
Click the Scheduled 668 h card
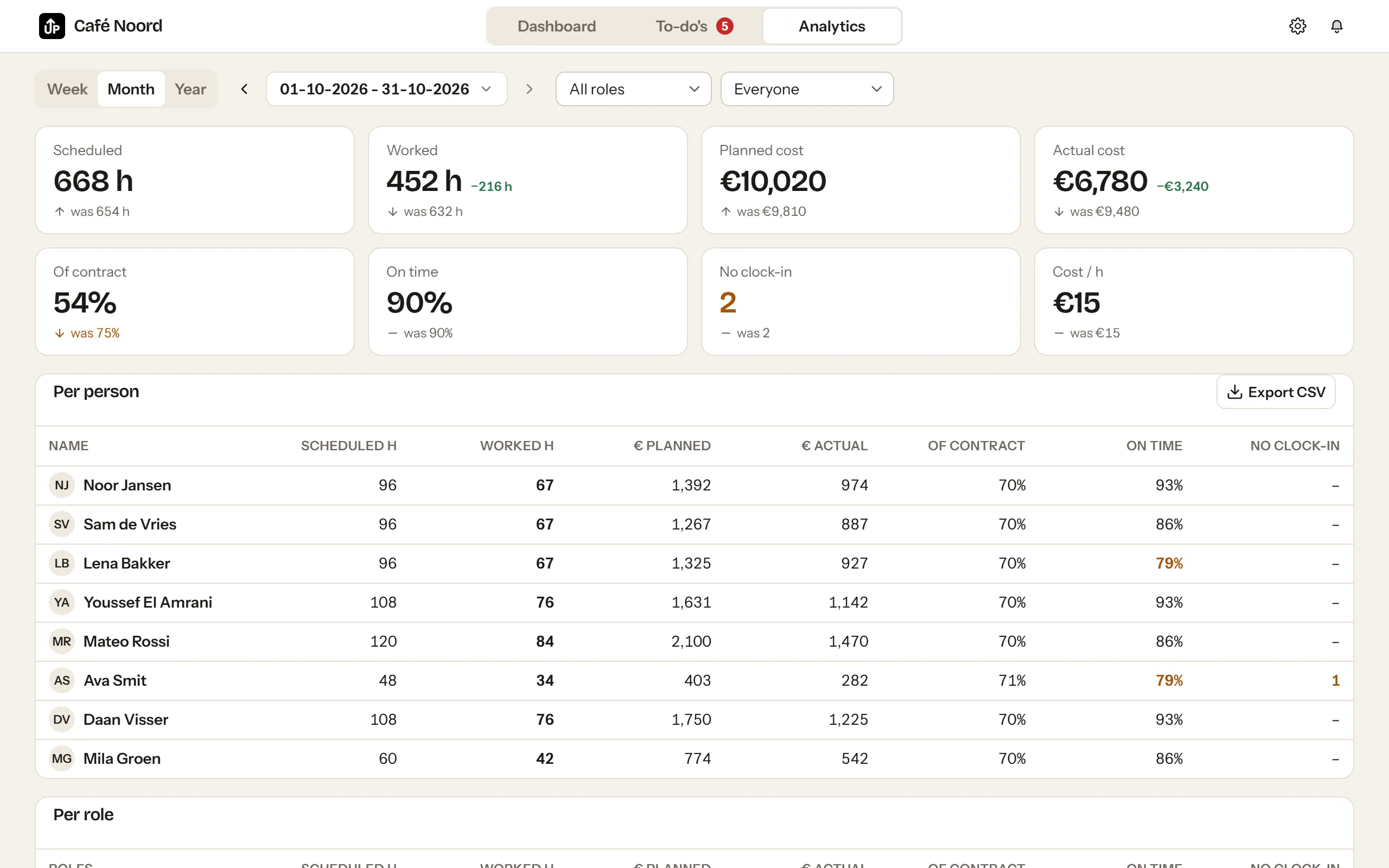coord(195,180)
